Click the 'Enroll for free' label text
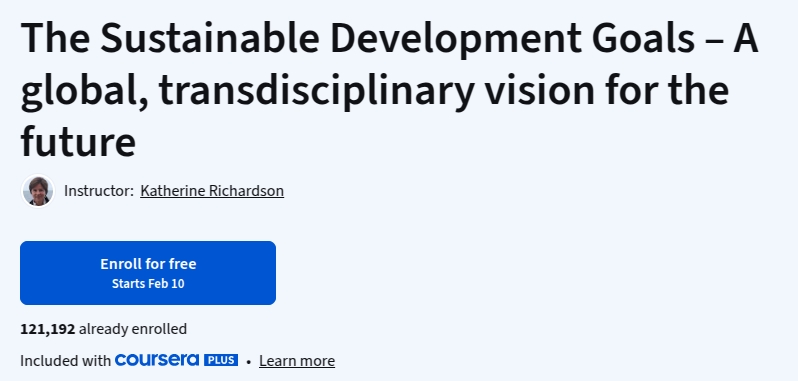 (148, 264)
